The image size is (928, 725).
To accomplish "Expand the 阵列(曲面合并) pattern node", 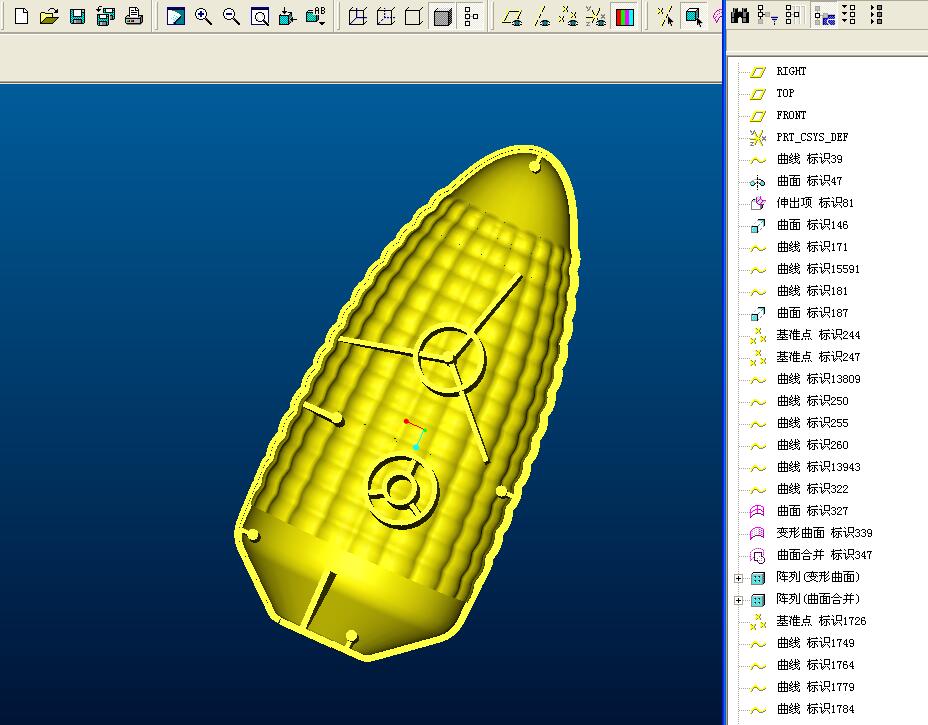I will 739,600.
